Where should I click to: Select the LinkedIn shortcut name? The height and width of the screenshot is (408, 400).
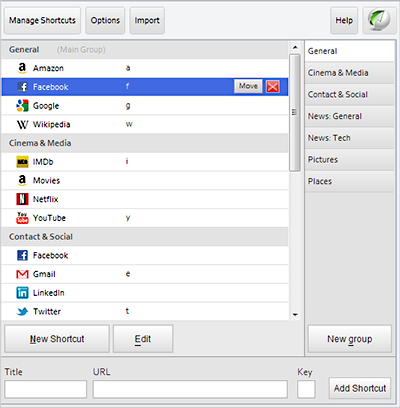pos(49,293)
